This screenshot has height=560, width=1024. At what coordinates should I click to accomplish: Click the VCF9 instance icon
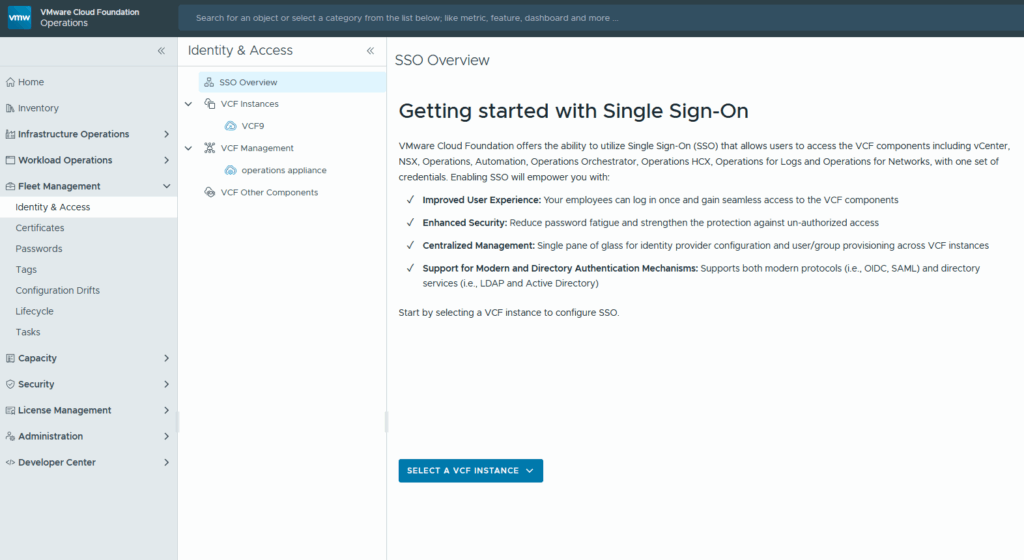tap(231, 126)
